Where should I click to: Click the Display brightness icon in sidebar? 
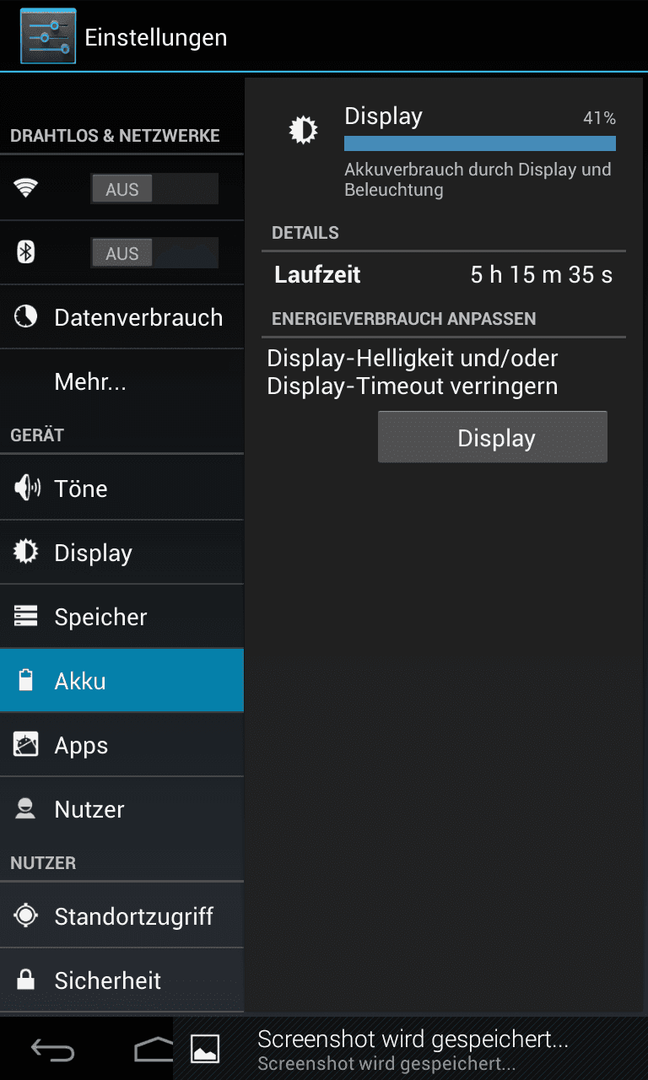tap(25, 552)
